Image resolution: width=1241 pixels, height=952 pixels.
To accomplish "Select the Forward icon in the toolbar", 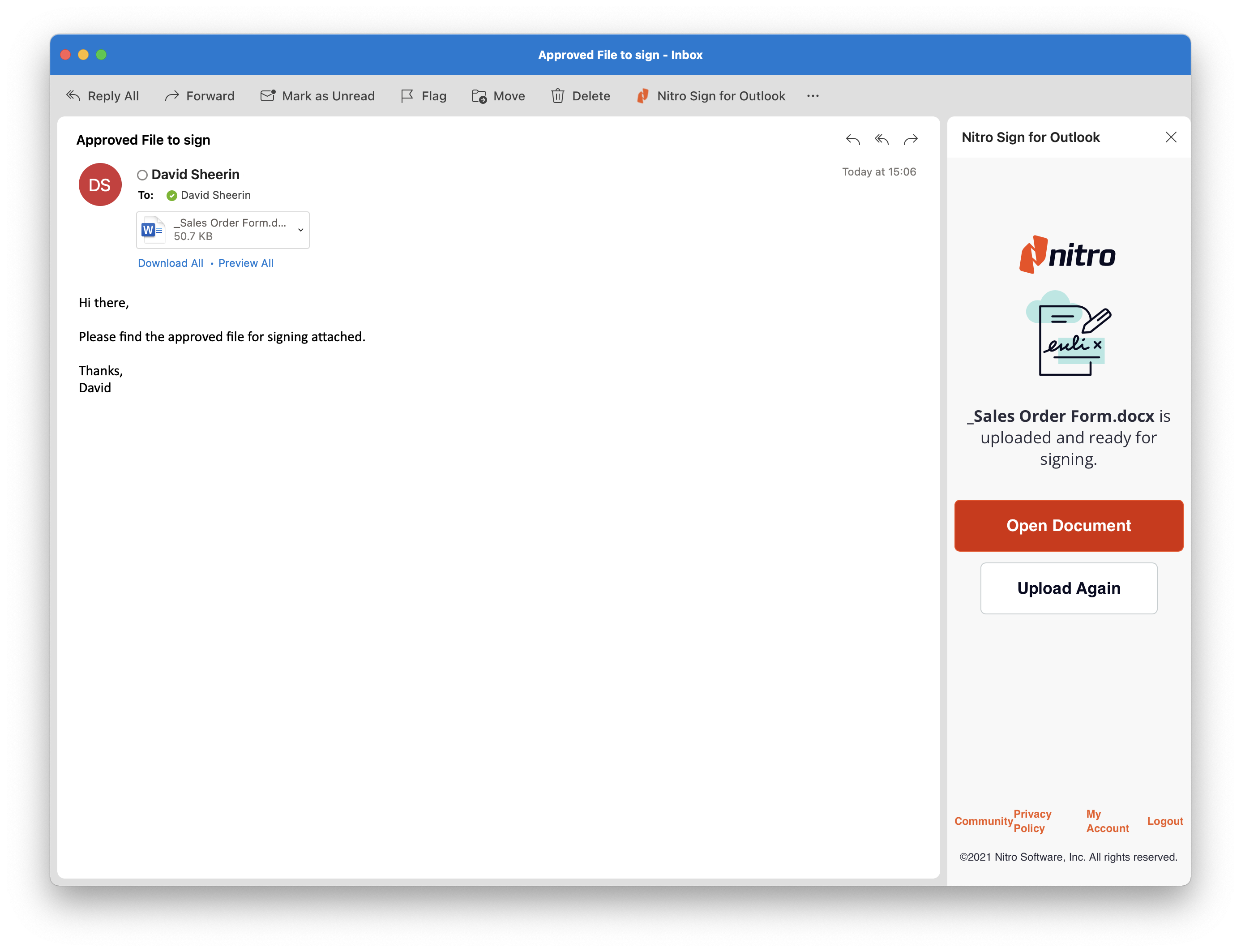I will pyautogui.click(x=171, y=96).
